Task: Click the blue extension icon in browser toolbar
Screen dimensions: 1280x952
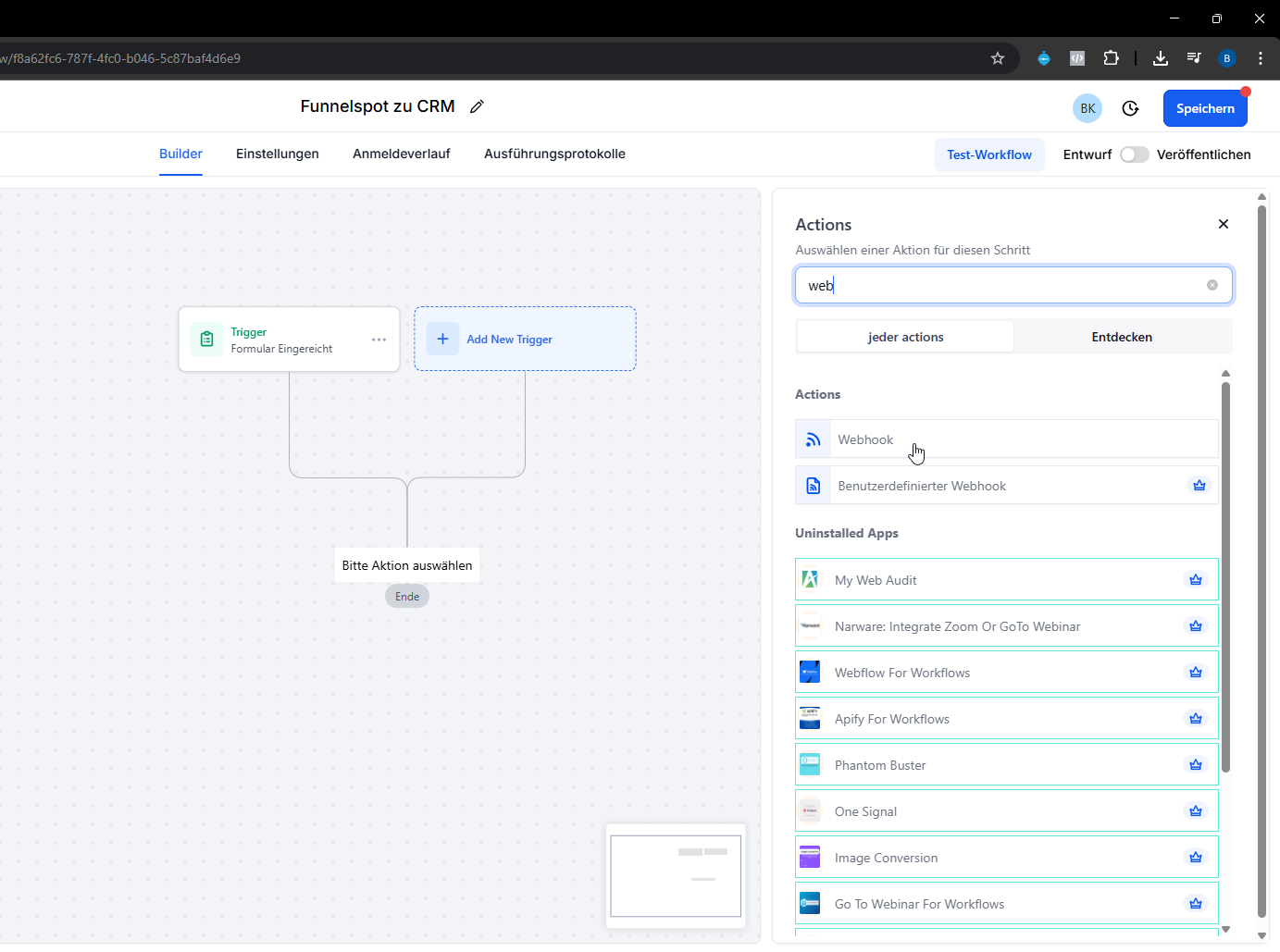Action: pyautogui.click(x=1044, y=58)
